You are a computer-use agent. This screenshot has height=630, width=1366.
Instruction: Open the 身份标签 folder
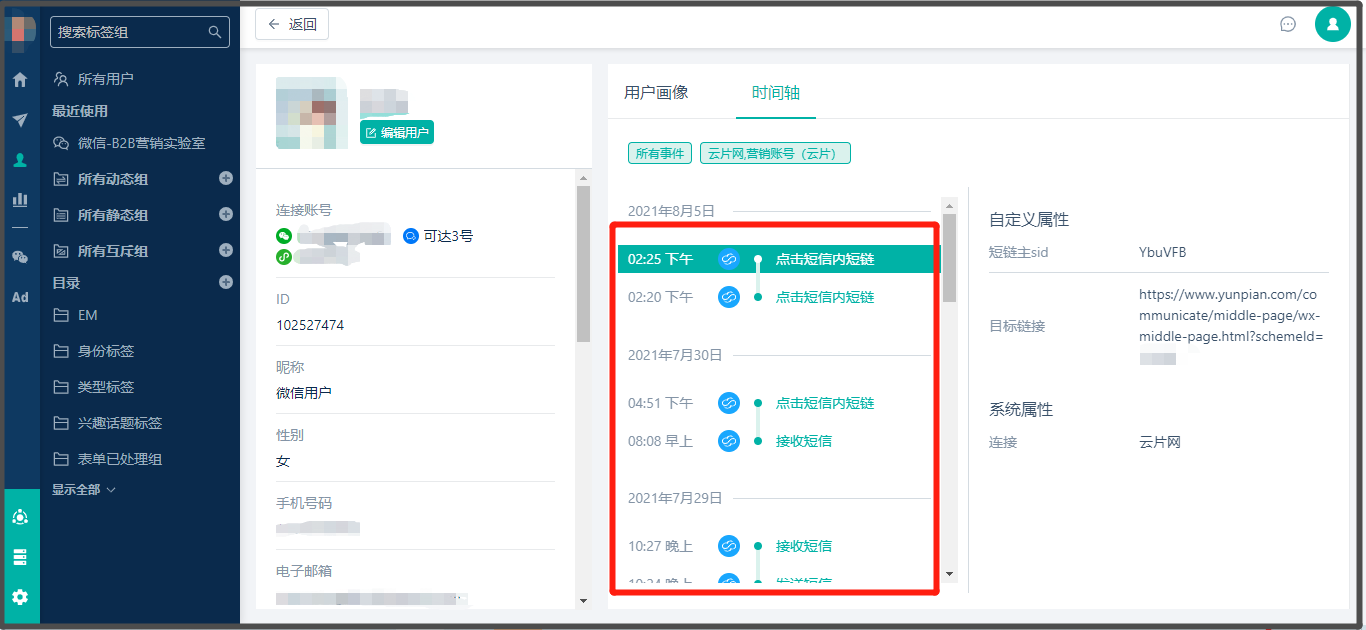click(x=105, y=351)
